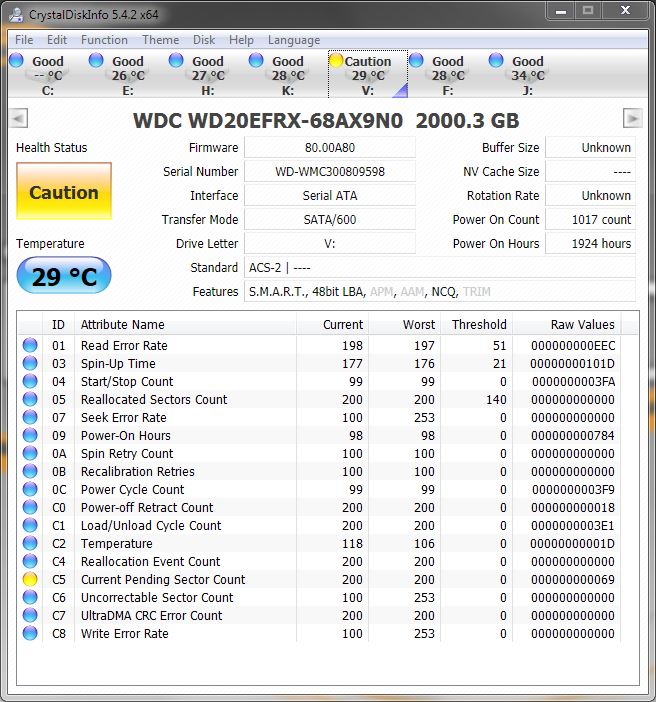The height and width of the screenshot is (702, 656).
Task: Click status icon of Temperature attribute row
Action: tap(30, 543)
